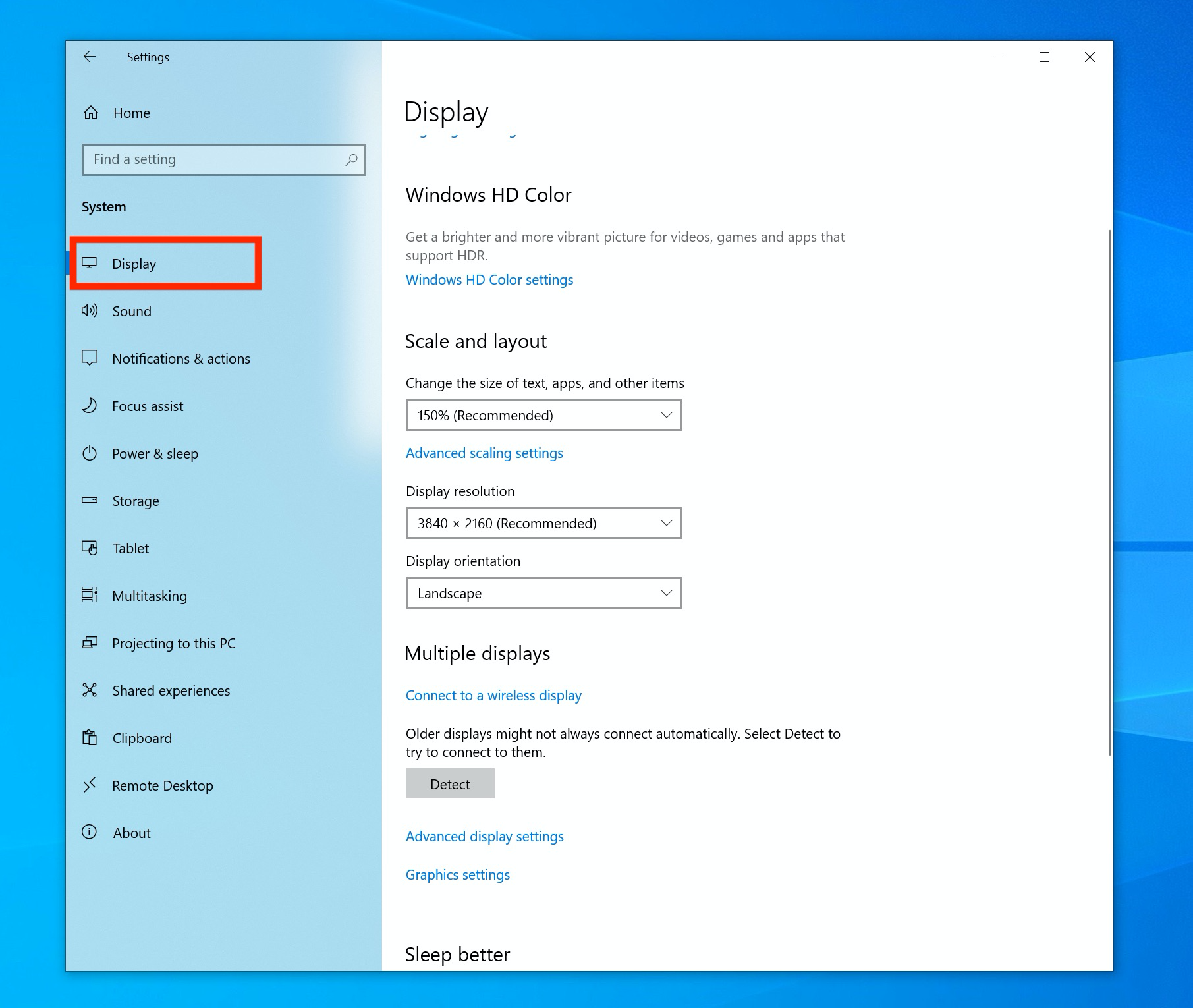Click the Storage drive icon

[90, 500]
